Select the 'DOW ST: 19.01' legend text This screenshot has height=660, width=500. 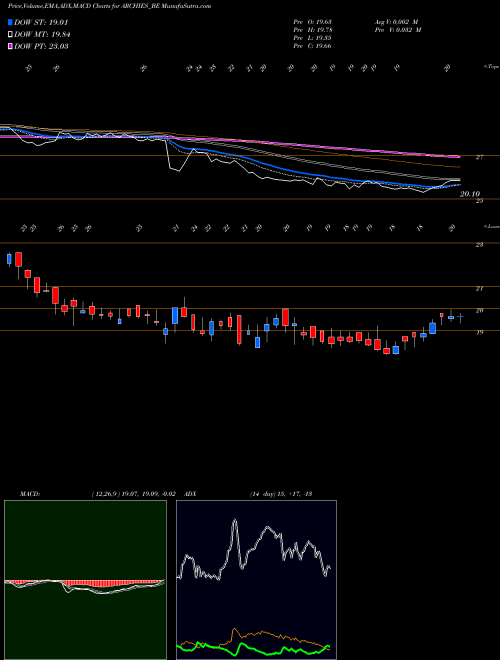point(41,22)
